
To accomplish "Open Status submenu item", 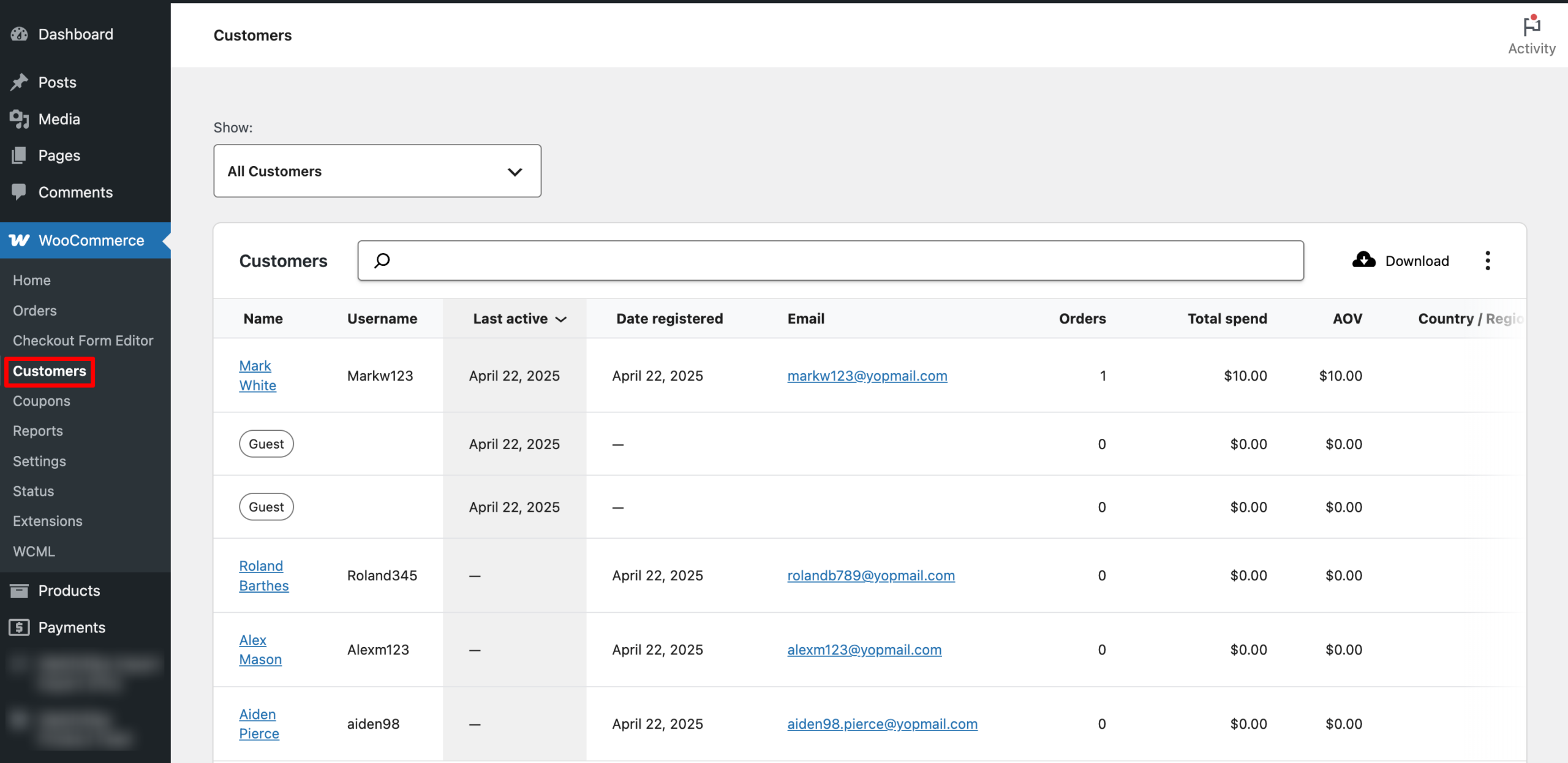I will [x=34, y=491].
